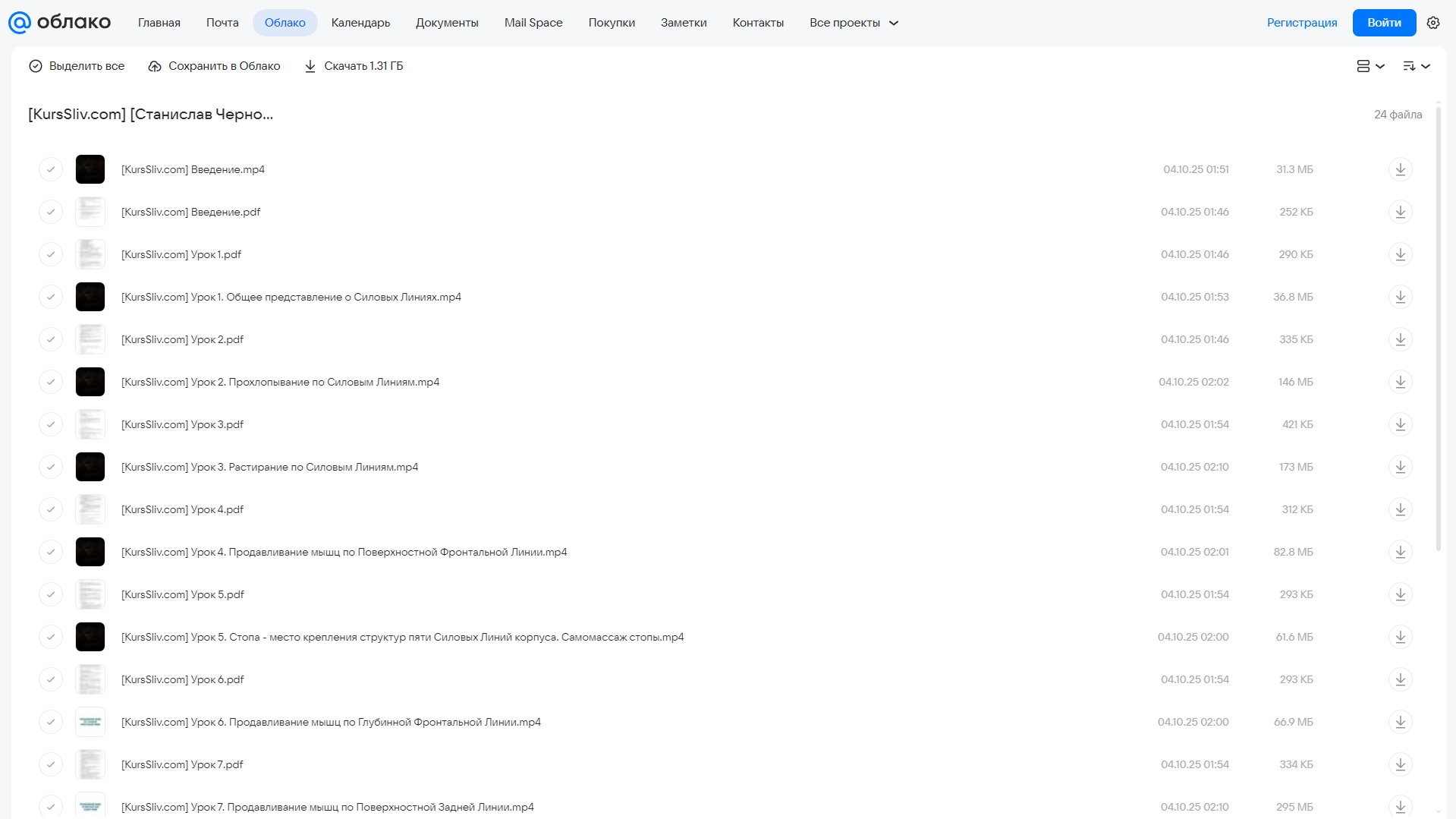
Task: Open the Регистрация link
Action: tap(1301, 23)
